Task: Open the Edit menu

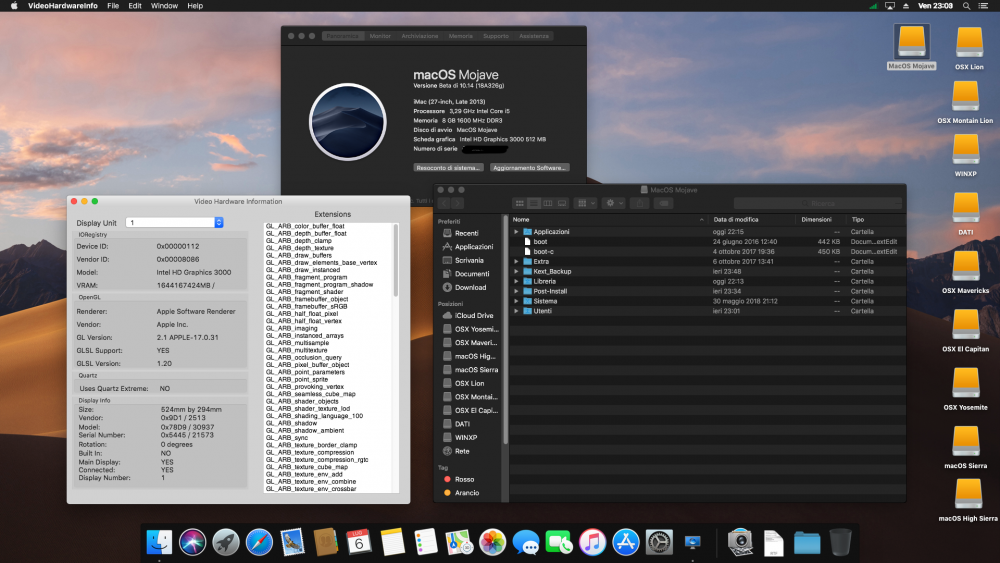Action: click(135, 6)
